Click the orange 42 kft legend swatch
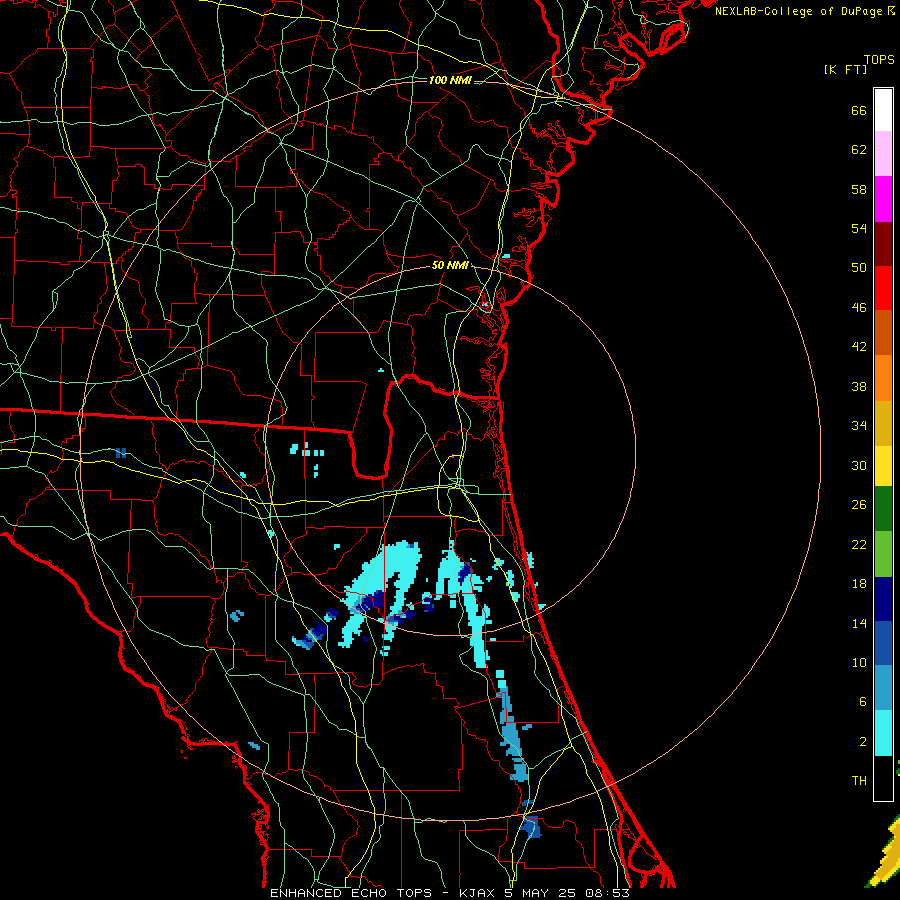The width and height of the screenshot is (900, 900). 883,378
